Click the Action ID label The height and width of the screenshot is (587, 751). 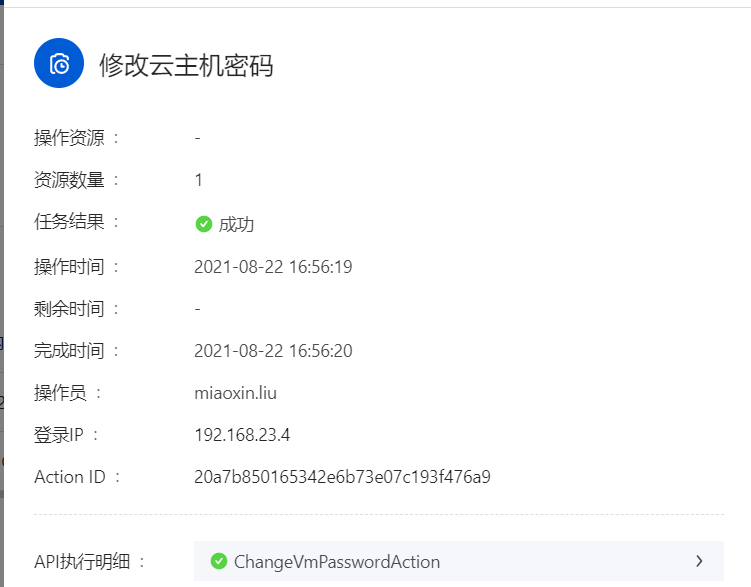[x=70, y=477]
